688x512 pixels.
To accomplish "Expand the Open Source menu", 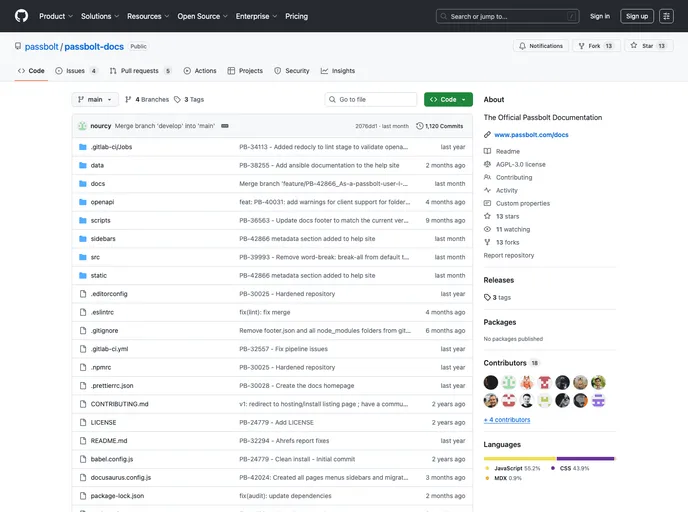I will (202, 16).
